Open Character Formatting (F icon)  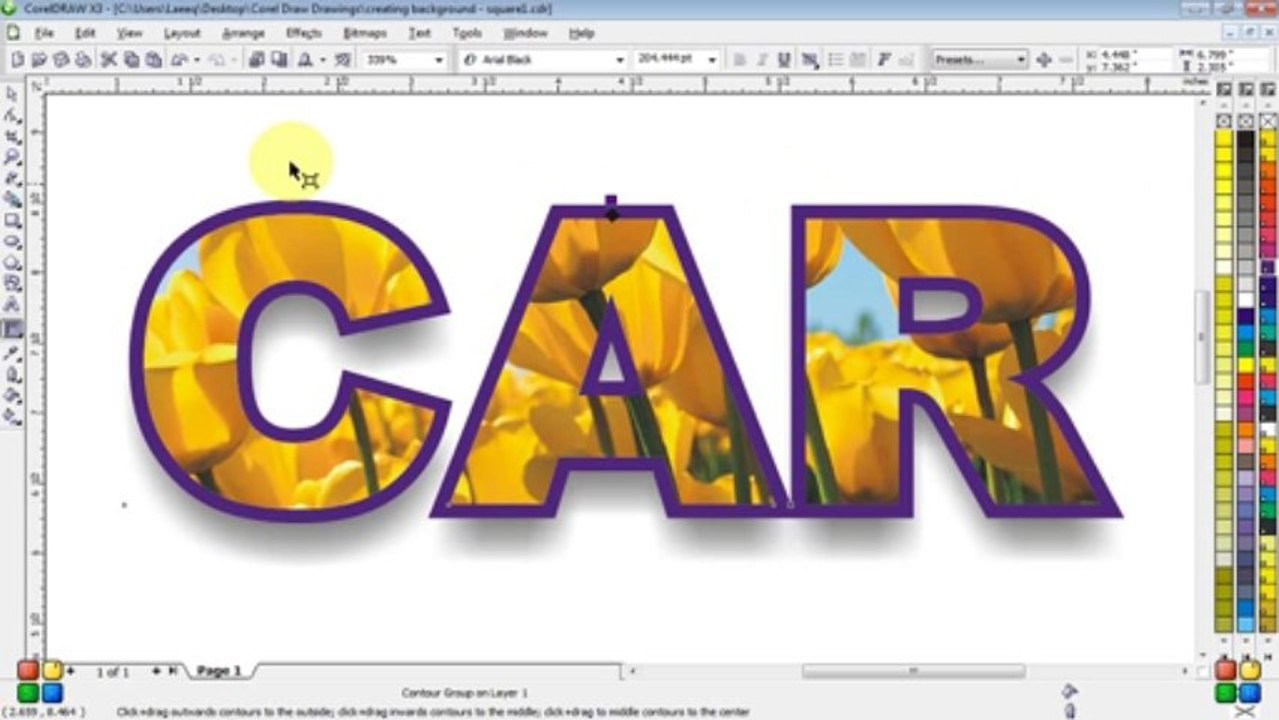(x=884, y=60)
